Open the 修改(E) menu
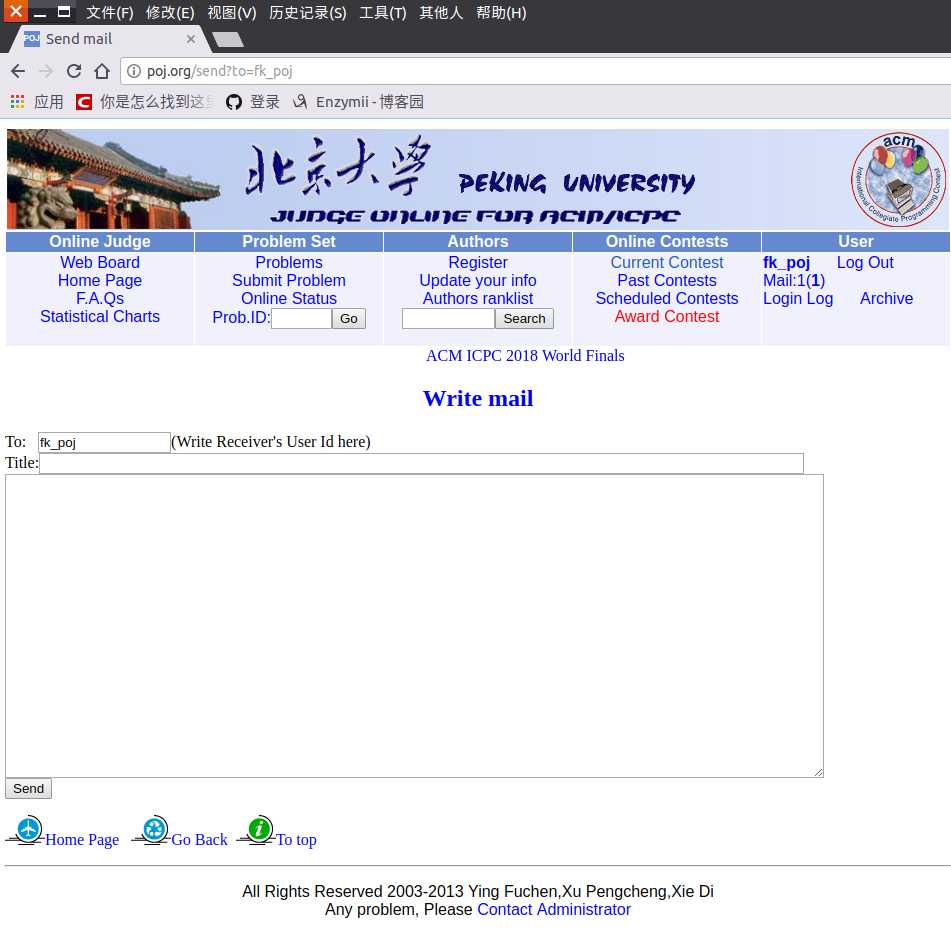This screenshot has width=951, height=935. [x=170, y=12]
